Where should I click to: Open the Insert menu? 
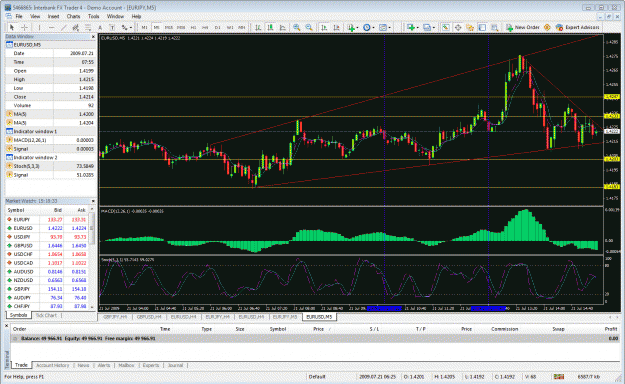53,16
